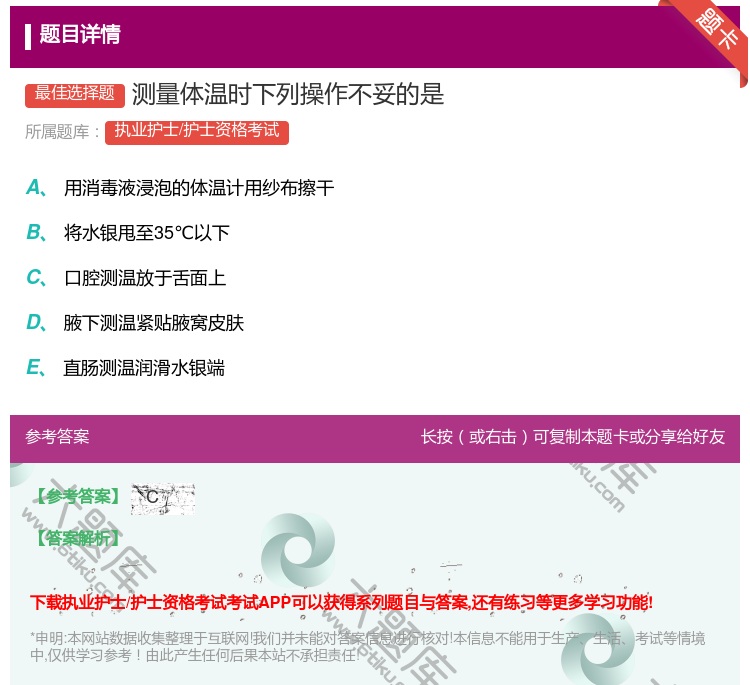
Task: Open the 执业护士/护士资格考试 question bank link
Action: [x=197, y=131]
